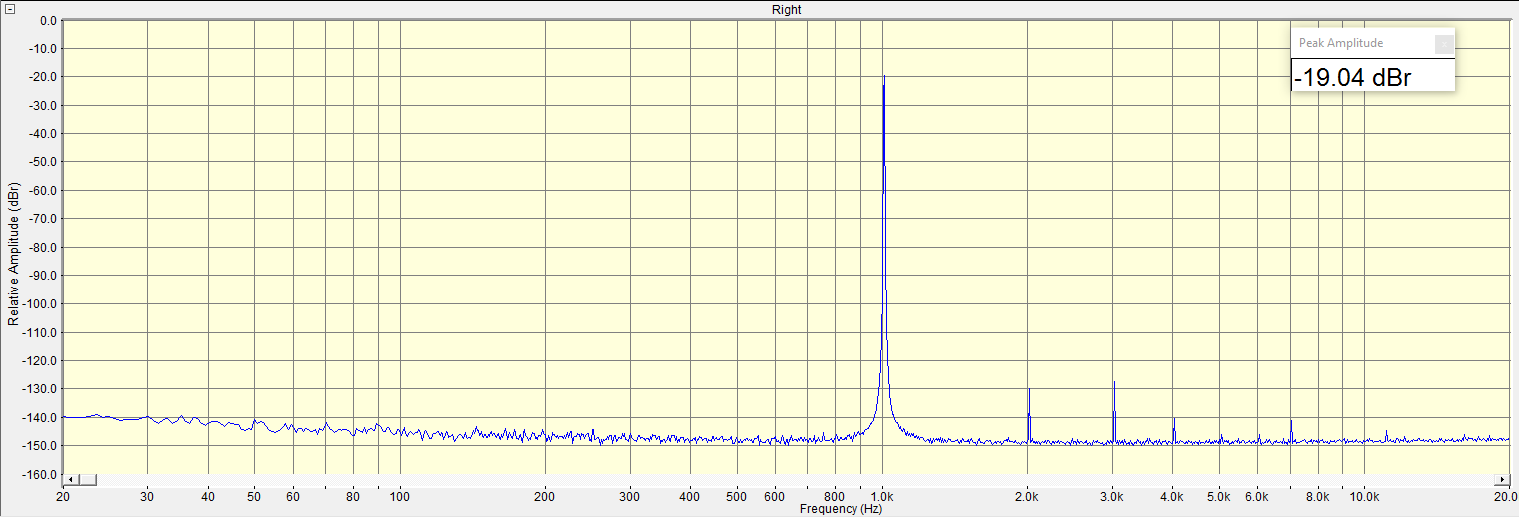Click the 'Right' graph title
The image size is (1519, 518).
point(786,9)
